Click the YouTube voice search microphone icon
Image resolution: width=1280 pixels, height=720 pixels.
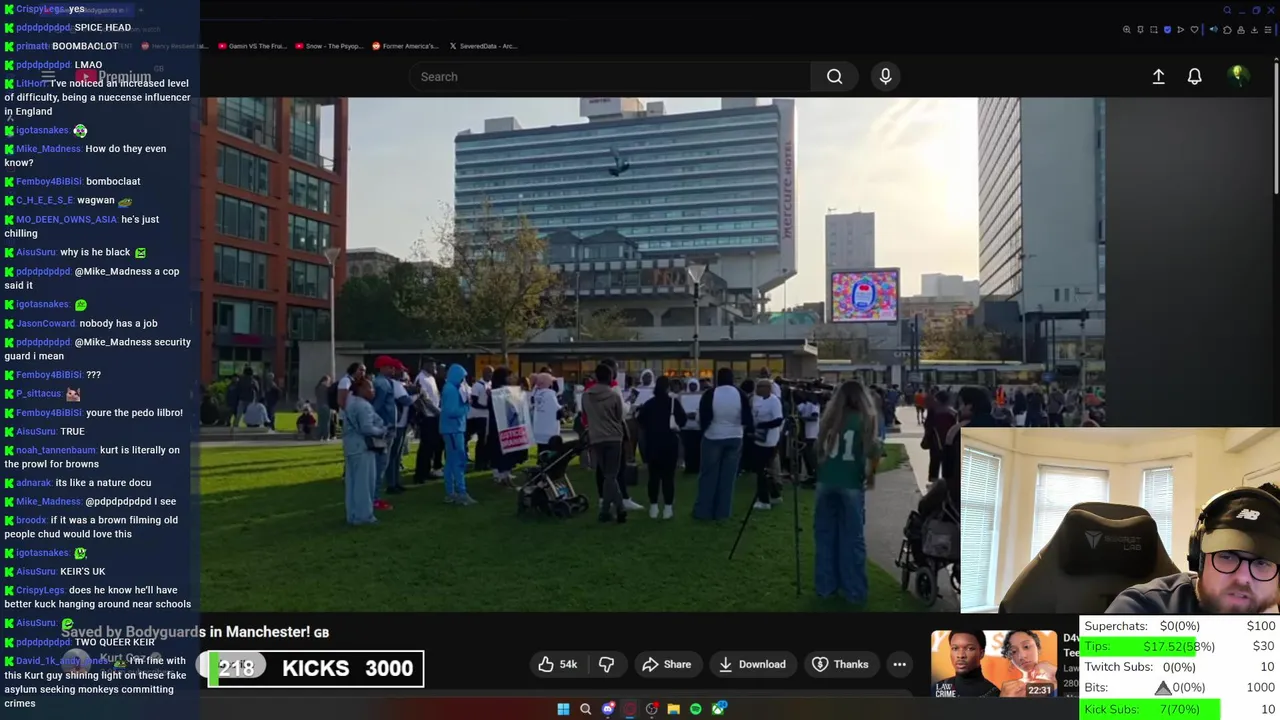(x=885, y=76)
